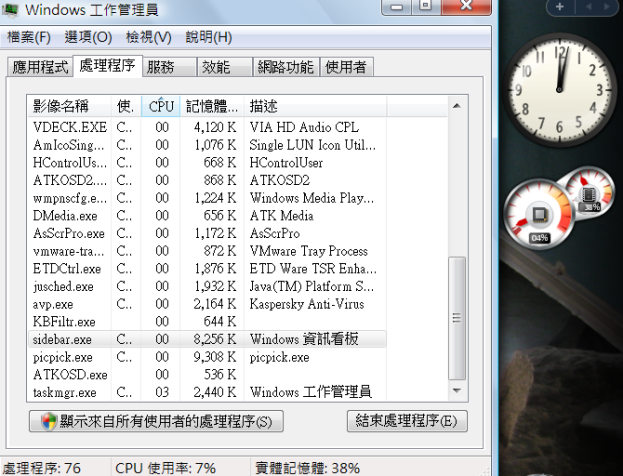This screenshot has height=476, width=623.
Task: Click the 9,308 K memory value
Action: (x=215, y=357)
